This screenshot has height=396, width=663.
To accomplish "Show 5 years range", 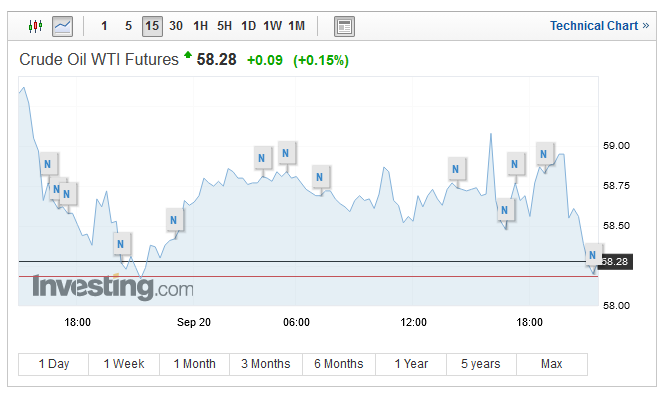I will pos(481,364).
